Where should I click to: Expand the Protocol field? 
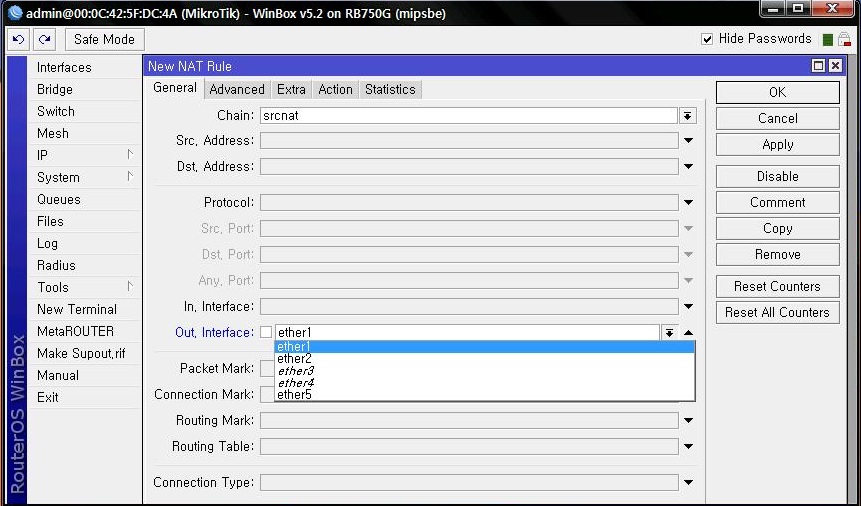tap(689, 203)
